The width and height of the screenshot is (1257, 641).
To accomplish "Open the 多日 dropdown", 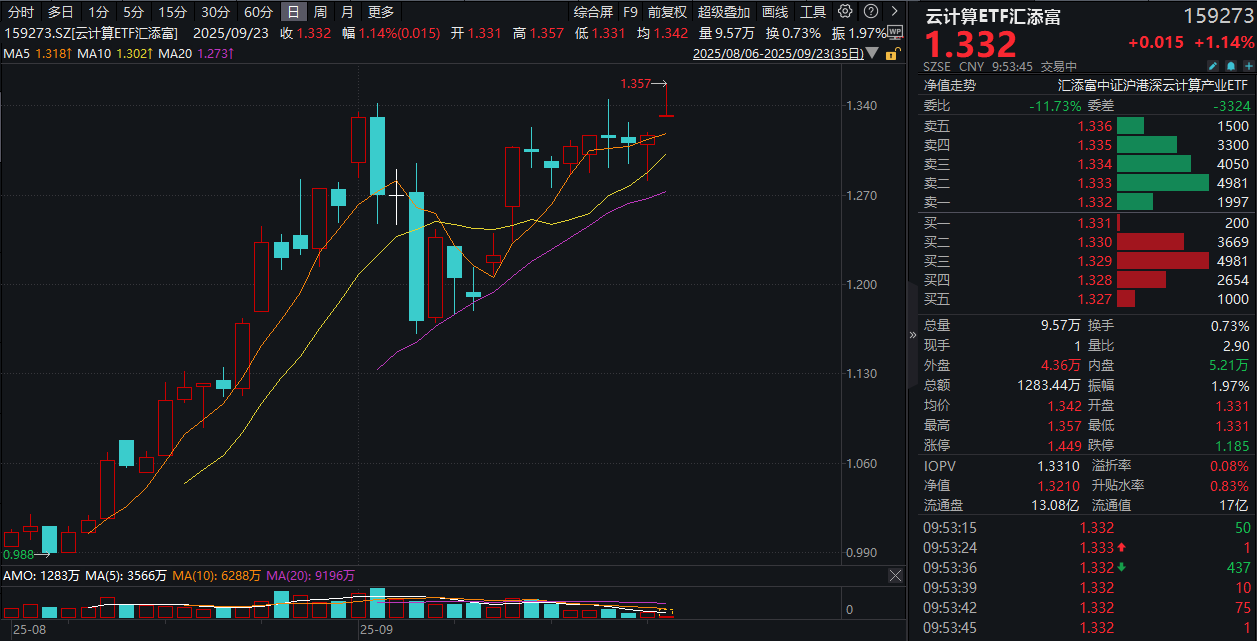I will (x=58, y=12).
